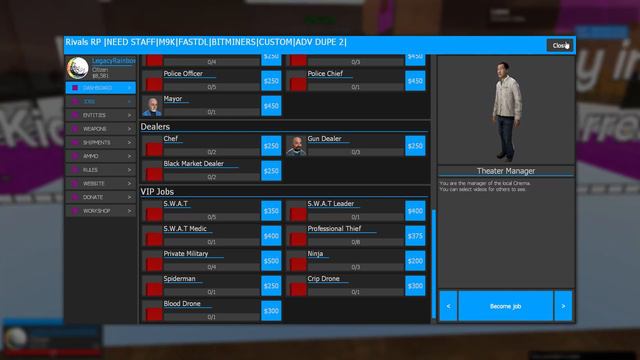The image size is (640, 360).
Task: Expand the Shipments chevron arrow
Action: pos(129,142)
